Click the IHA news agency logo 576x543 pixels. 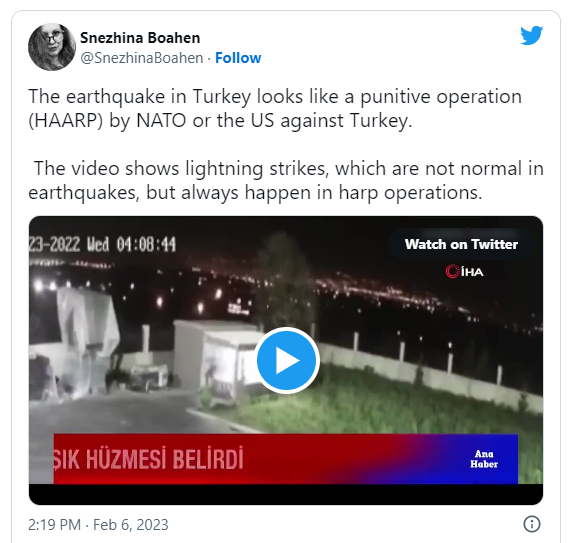[x=465, y=272]
